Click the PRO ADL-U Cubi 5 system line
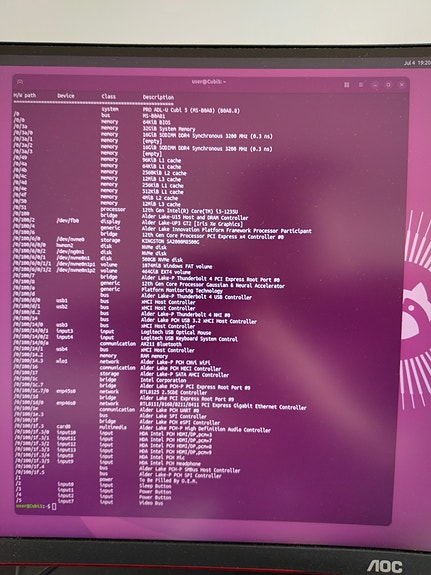This screenshot has width=431, height=575. [191, 110]
